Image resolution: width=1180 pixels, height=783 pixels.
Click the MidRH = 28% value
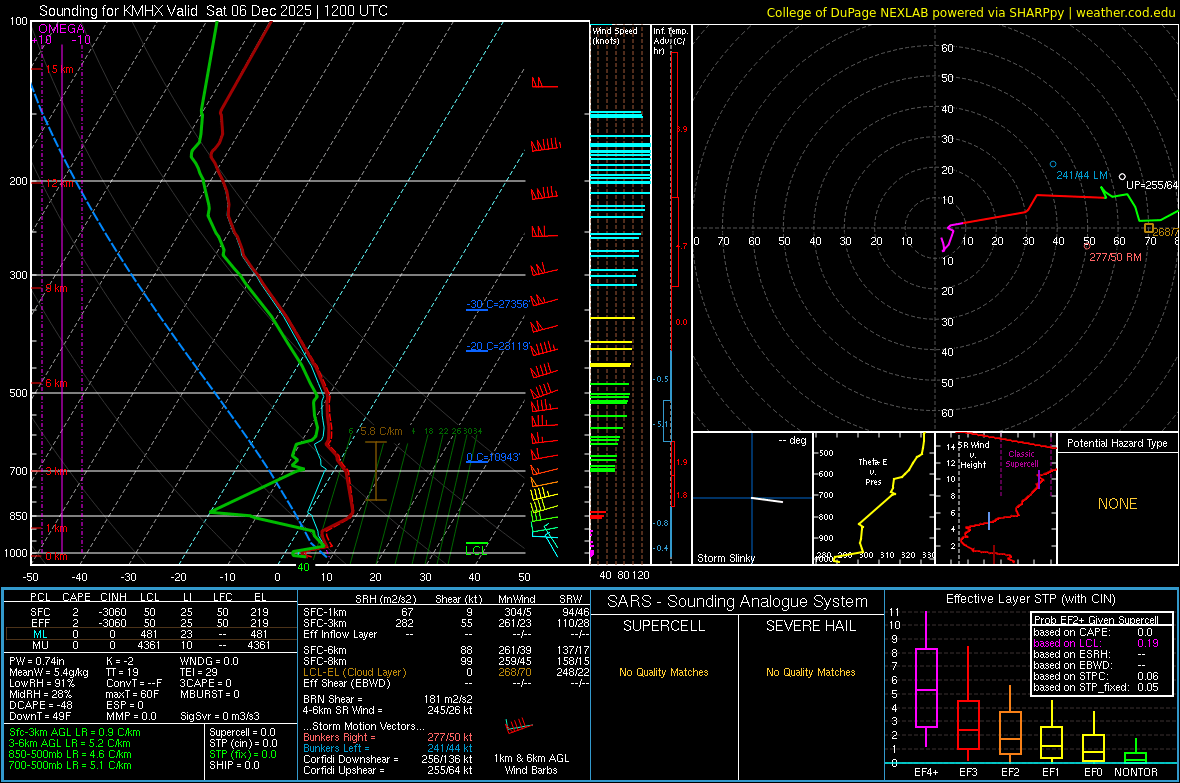coord(41,694)
